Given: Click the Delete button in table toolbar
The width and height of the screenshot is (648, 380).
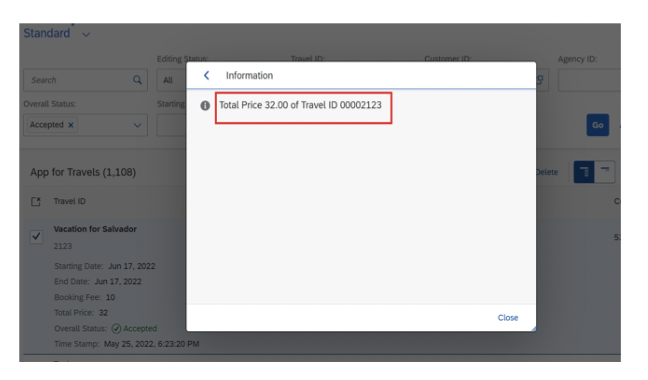Looking at the screenshot, I should (547, 172).
